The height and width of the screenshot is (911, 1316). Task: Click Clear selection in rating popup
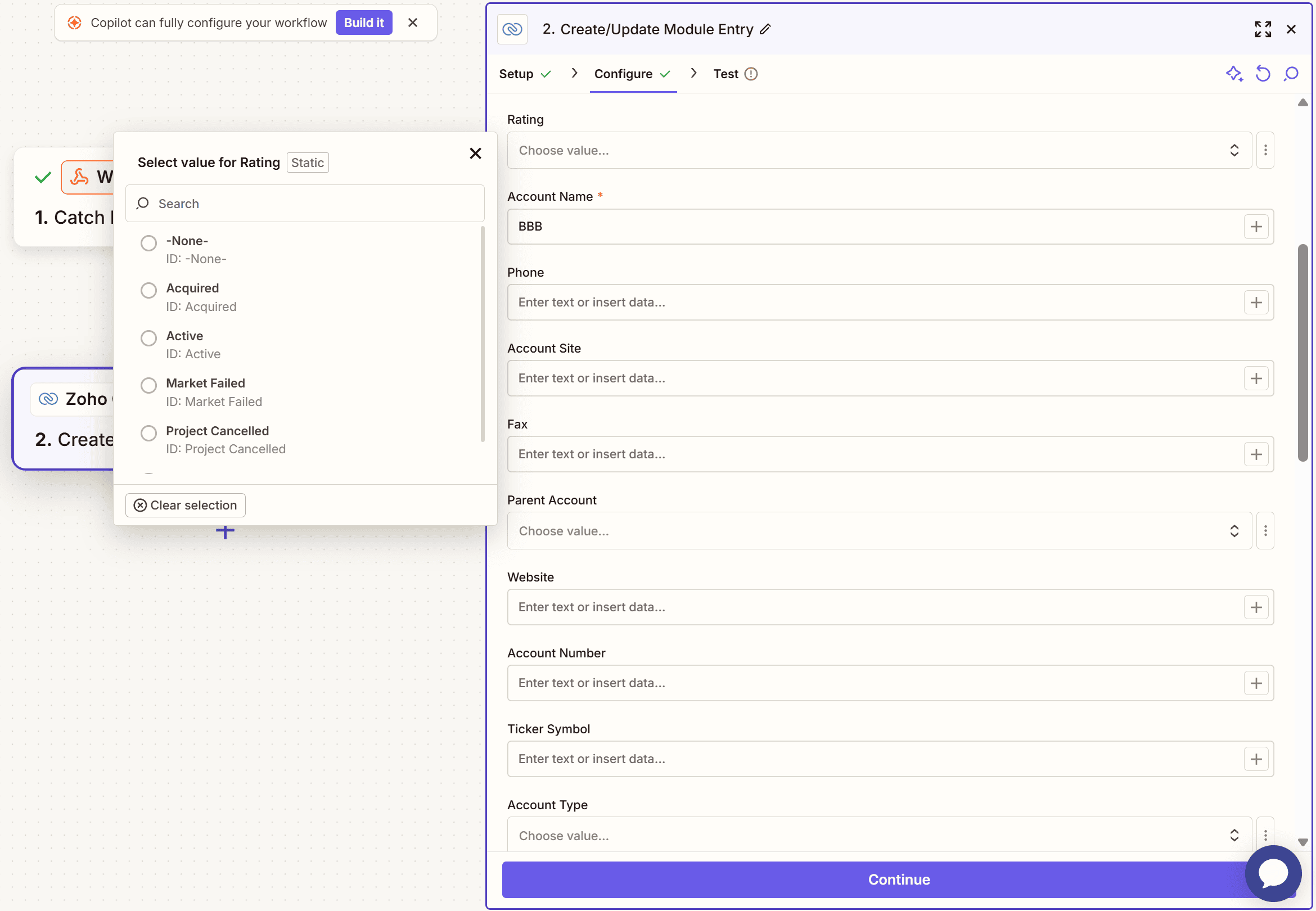tap(186, 505)
